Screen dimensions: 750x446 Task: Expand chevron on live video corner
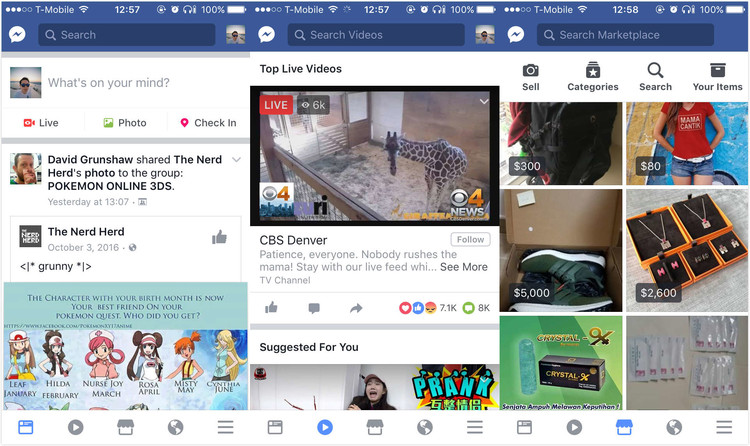click(x=484, y=101)
